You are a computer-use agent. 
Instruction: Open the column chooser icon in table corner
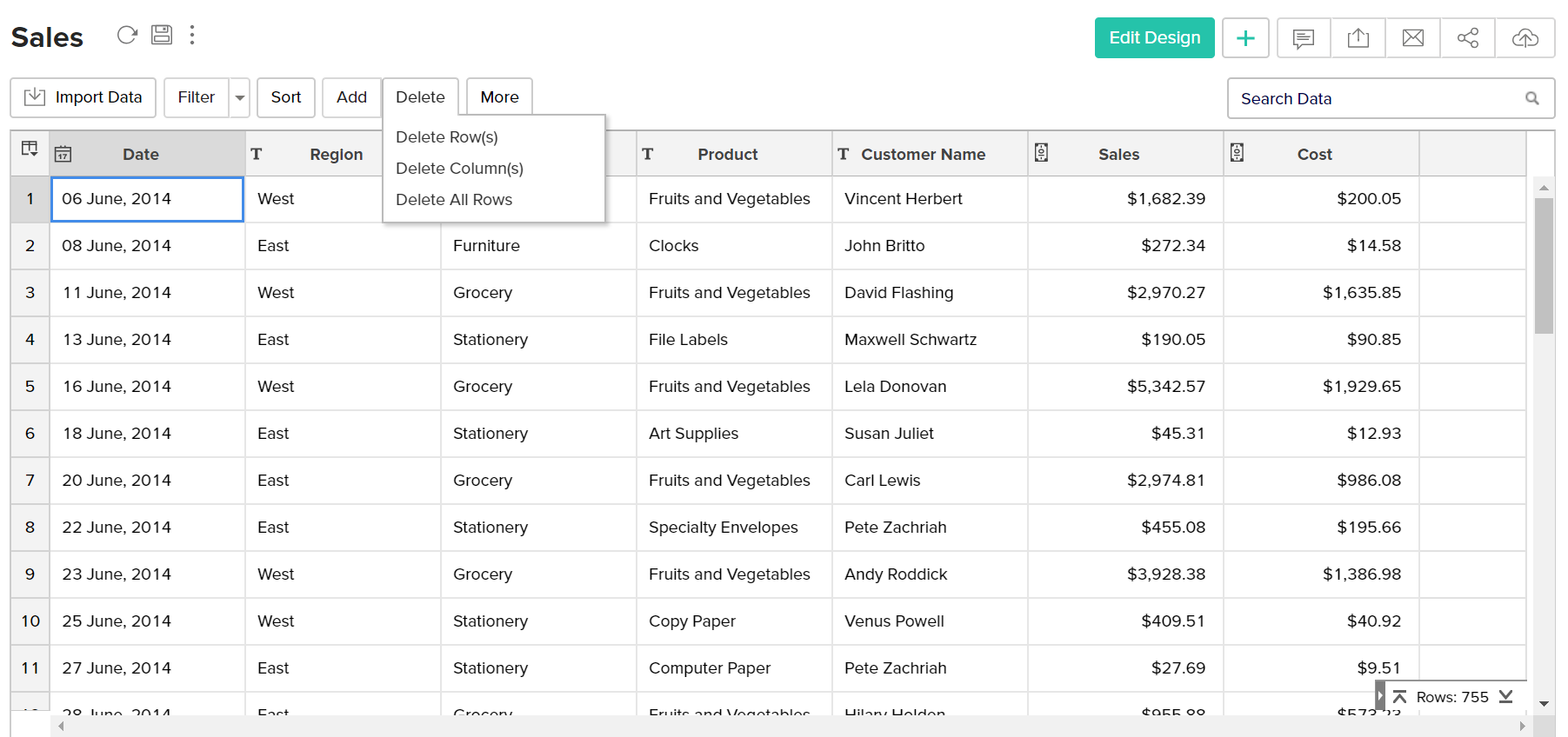30,149
